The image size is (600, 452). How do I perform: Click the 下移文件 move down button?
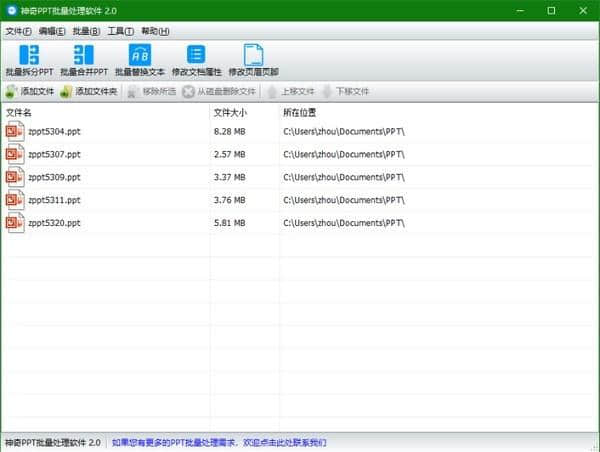[x=344, y=91]
